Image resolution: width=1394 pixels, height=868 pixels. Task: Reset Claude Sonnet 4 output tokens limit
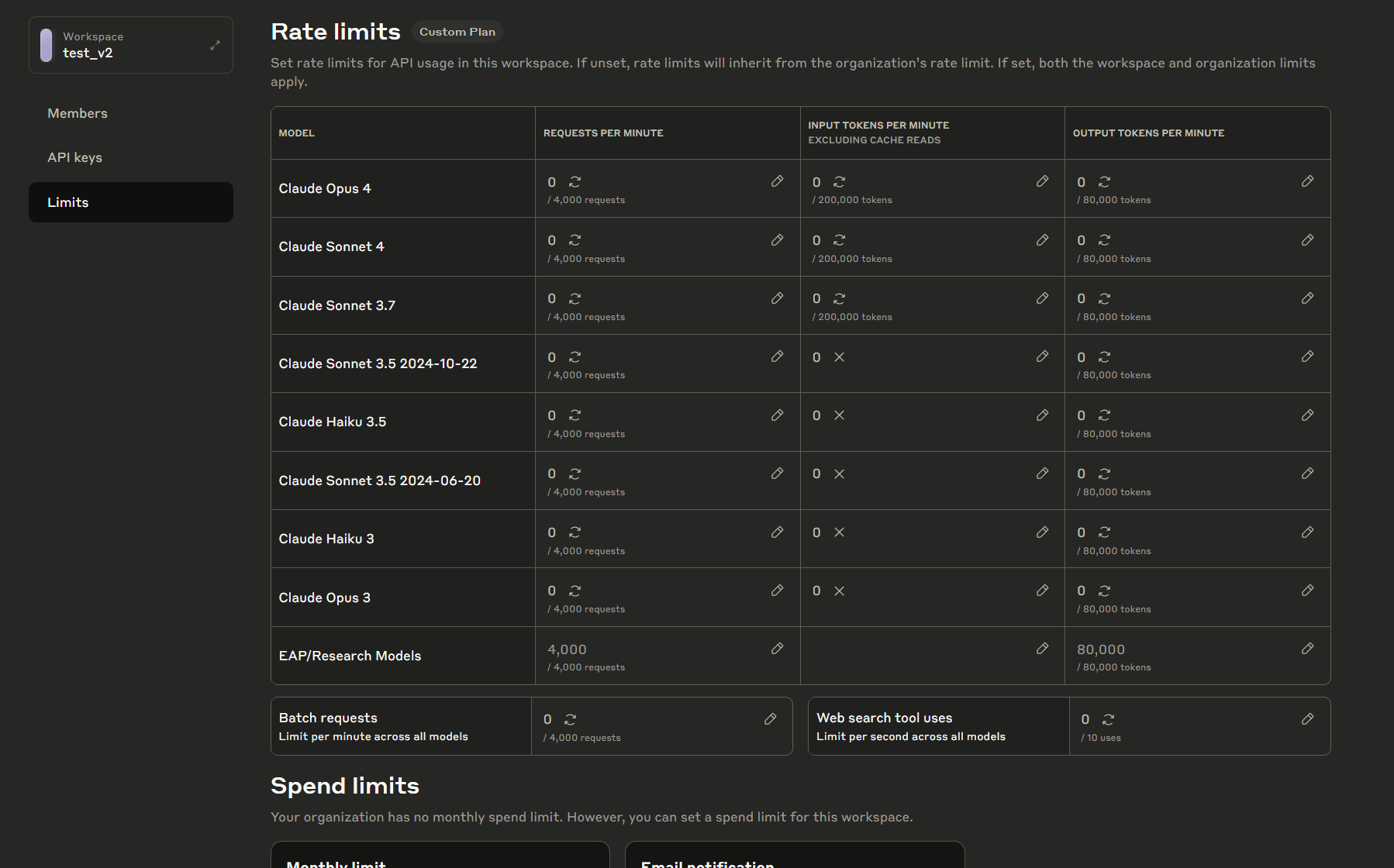click(1104, 240)
